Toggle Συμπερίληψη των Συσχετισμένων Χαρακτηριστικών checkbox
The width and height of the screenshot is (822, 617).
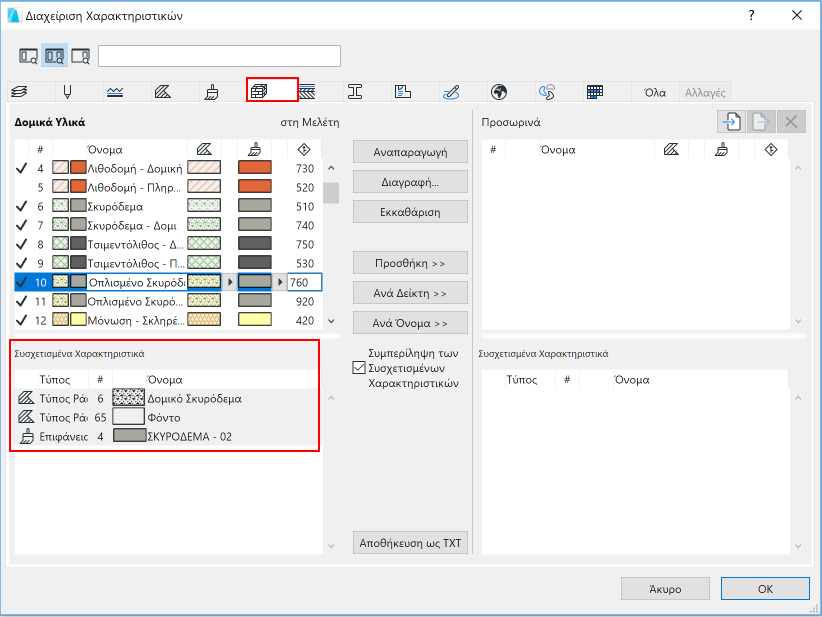[359, 368]
